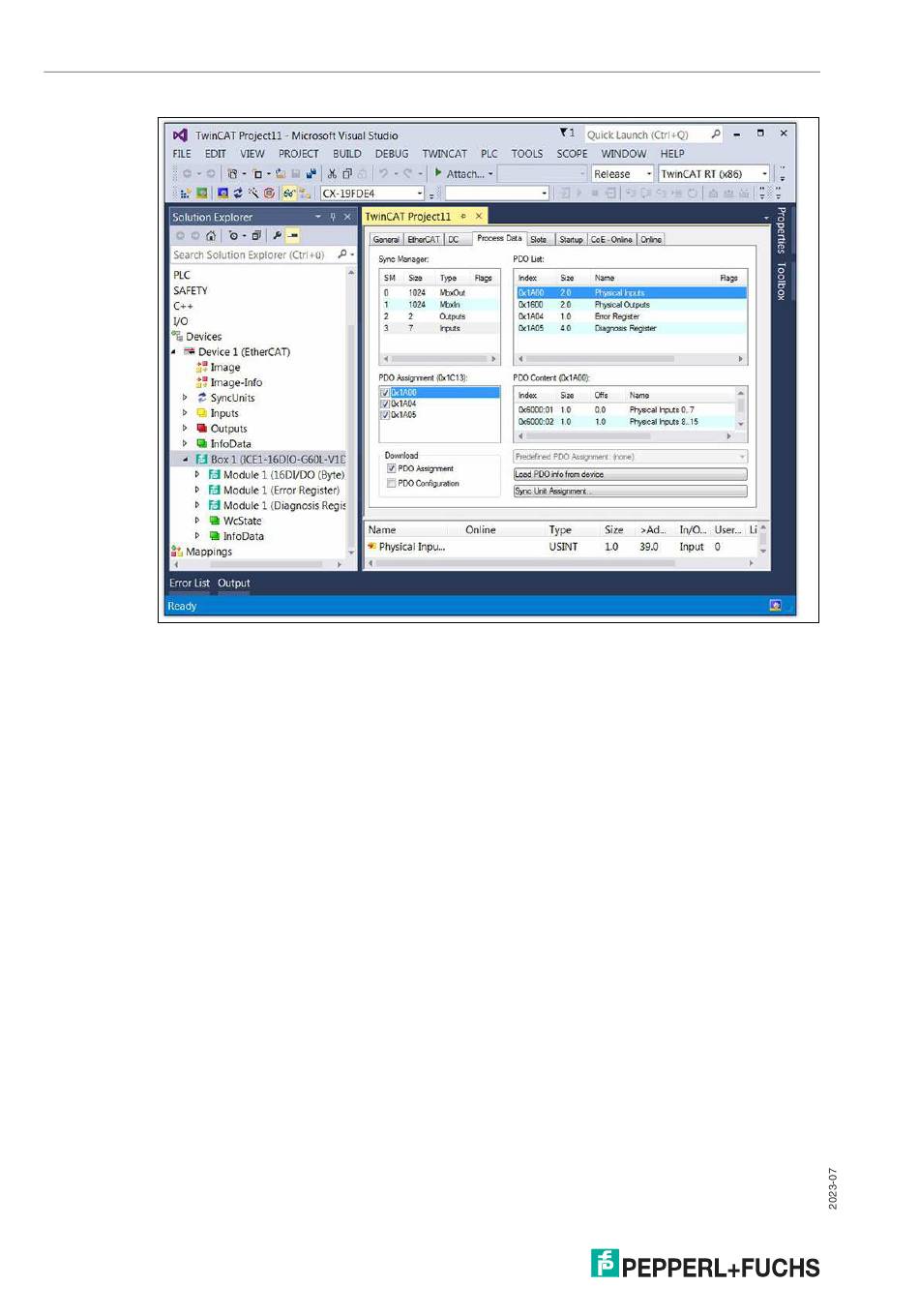Click the Collapse All icon in Solution Explorer
This screenshot has width=919, height=1316.
[x=256, y=235]
